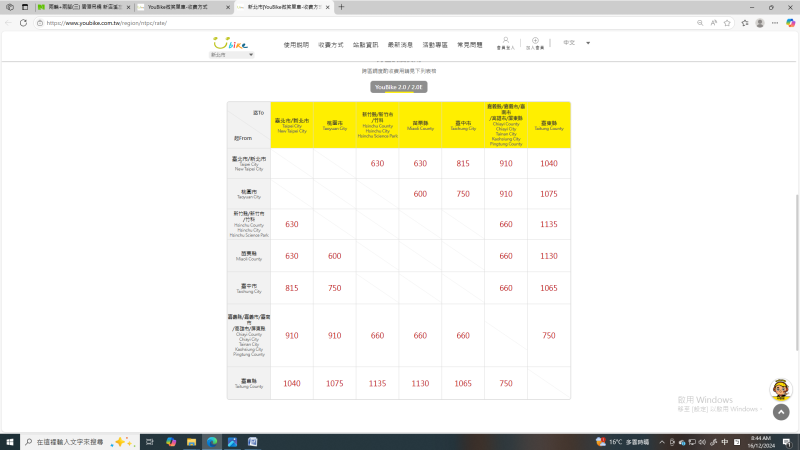Screen dimensions: 800x450
Task: Select the 1135 fare in the Hsinchu row
Action: coord(549,224)
